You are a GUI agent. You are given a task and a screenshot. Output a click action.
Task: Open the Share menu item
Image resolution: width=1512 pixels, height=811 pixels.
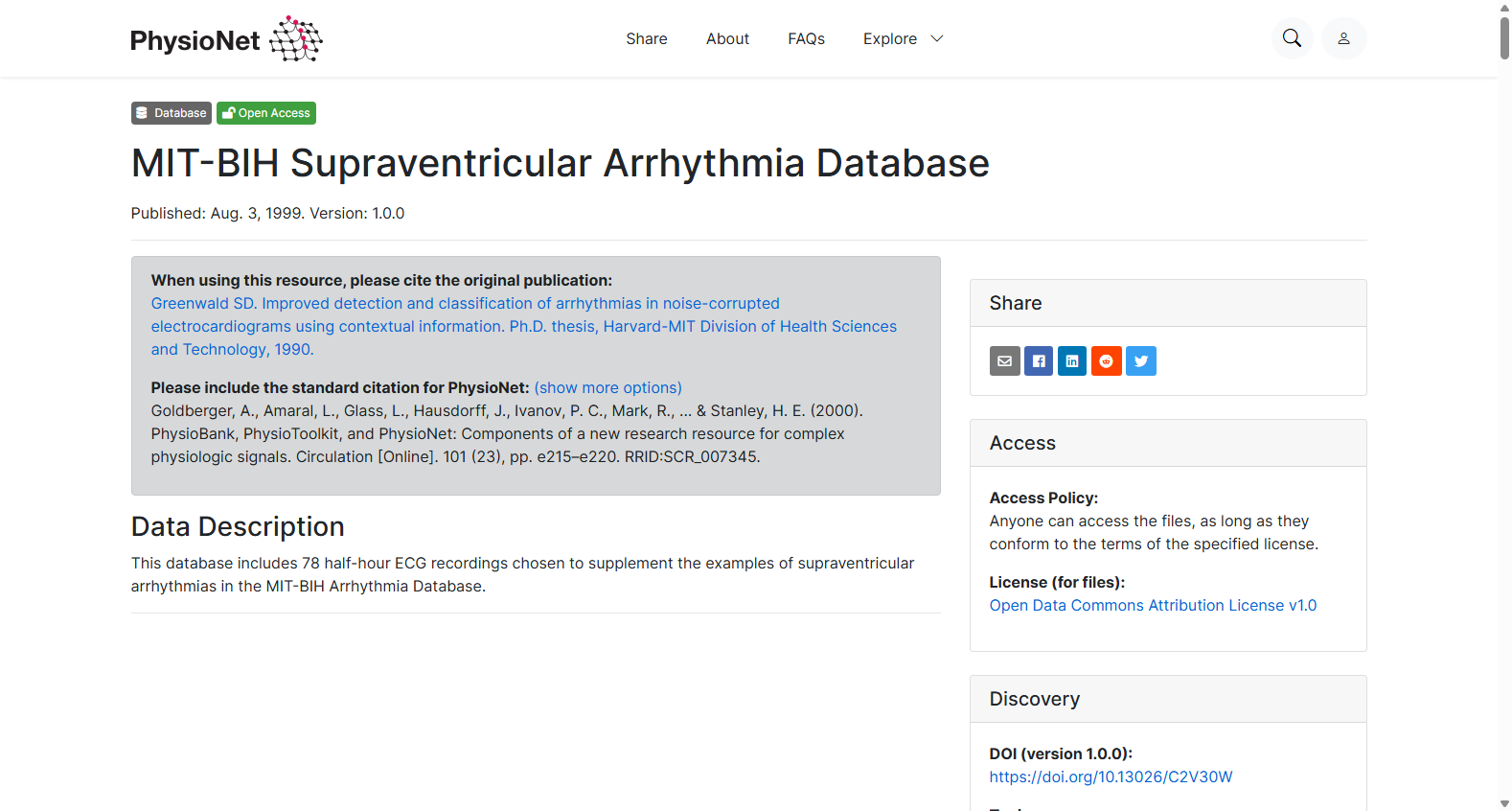tap(647, 39)
